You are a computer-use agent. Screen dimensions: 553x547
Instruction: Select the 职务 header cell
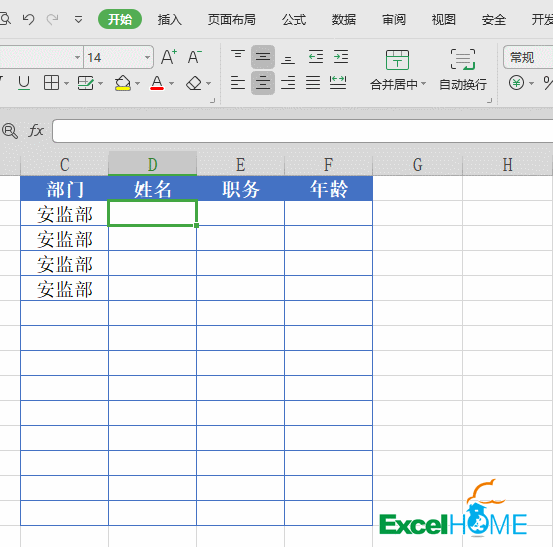(x=241, y=188)
